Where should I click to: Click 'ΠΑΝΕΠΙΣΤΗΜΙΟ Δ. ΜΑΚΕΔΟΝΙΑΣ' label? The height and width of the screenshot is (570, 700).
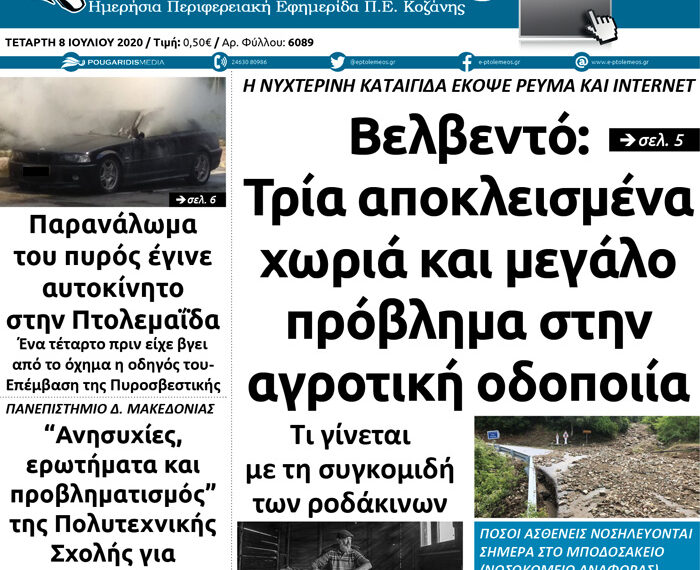(x=110, y=408)
